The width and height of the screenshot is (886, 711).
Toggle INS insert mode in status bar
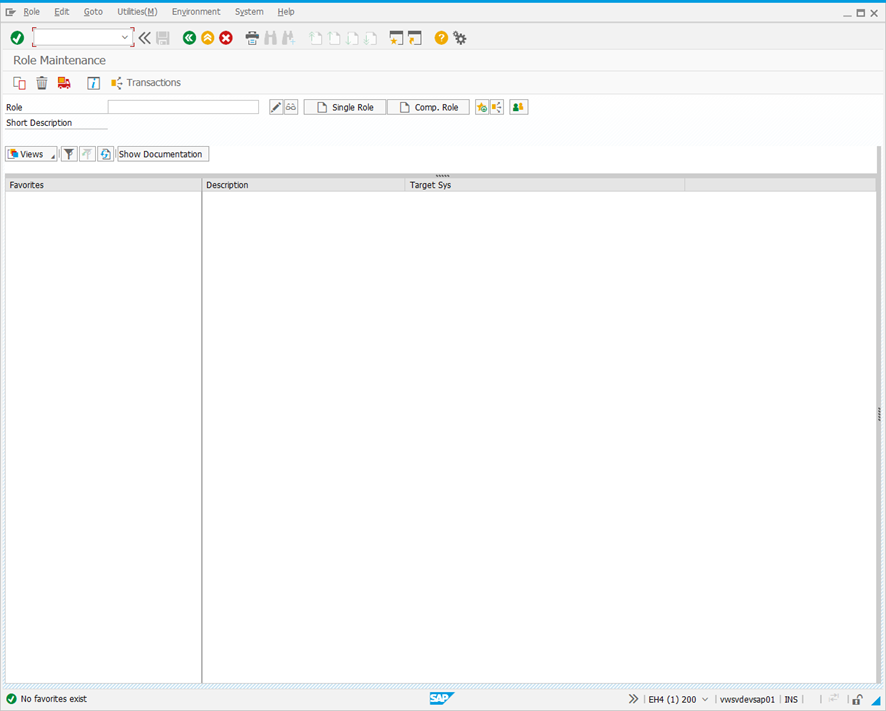pos(791,699)
